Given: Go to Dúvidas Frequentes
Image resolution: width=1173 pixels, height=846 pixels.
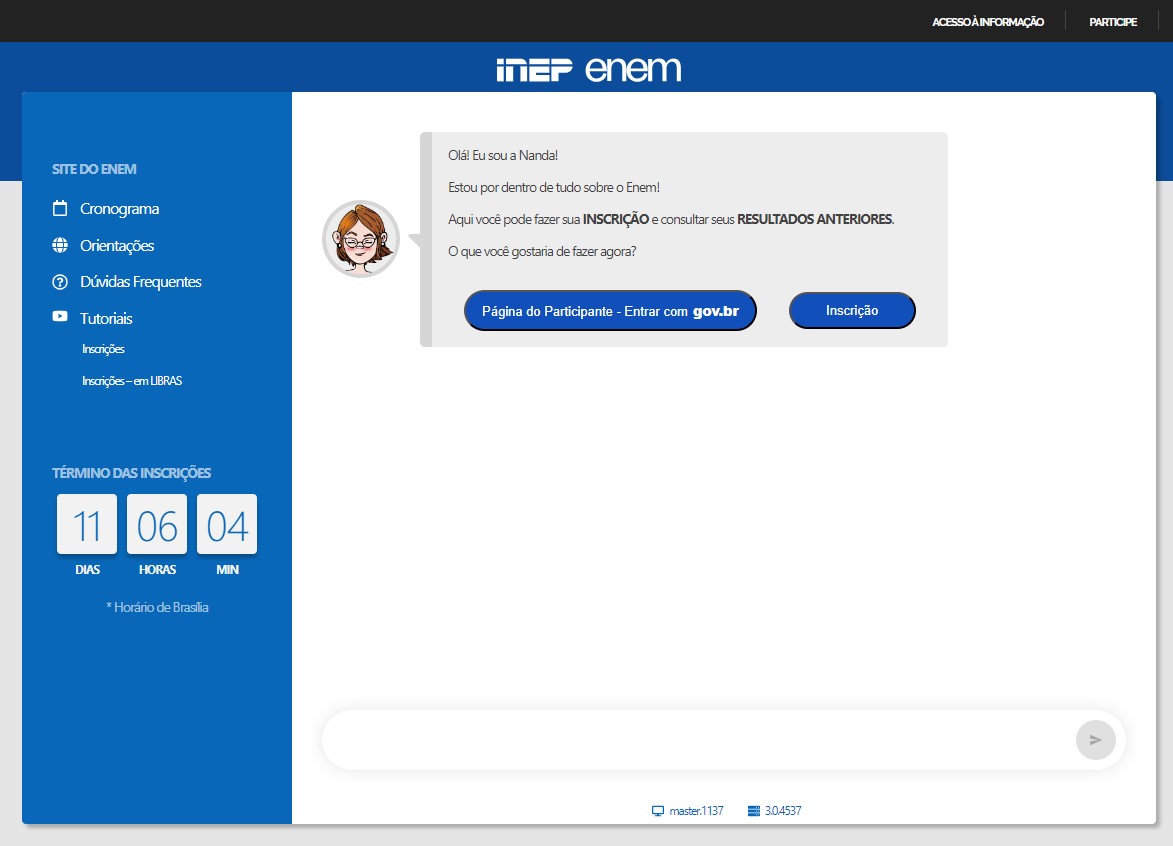Looking at the screenshot, I should [x=140, y=282].
